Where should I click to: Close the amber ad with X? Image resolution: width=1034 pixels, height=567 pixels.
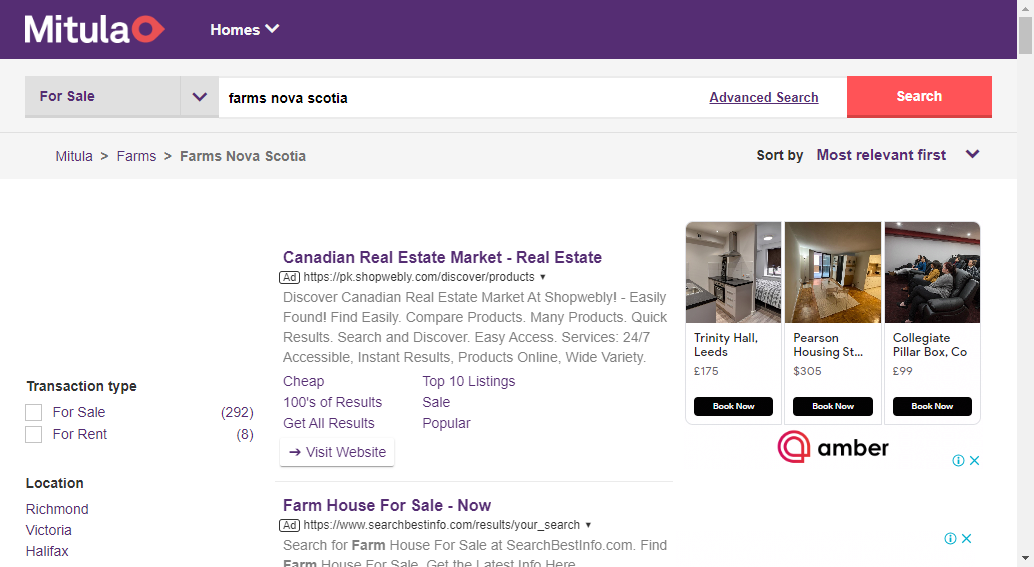coord(974,461)
